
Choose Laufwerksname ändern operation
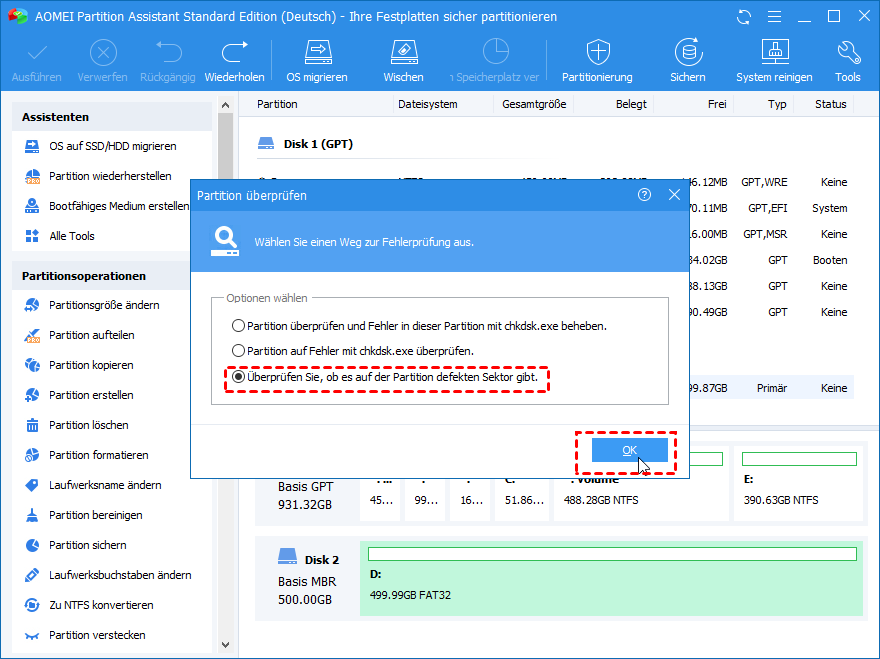pos(93,485)
